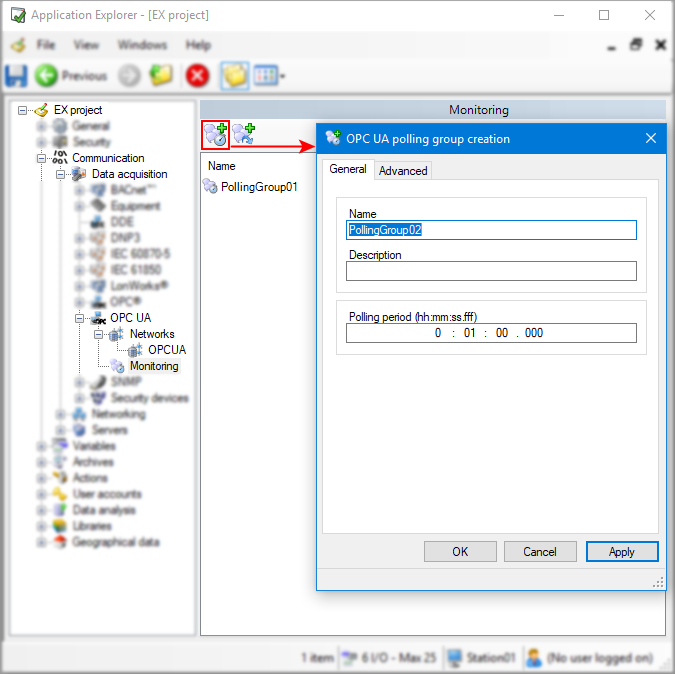Click the add subscription group icon

(x=243, y=134)
